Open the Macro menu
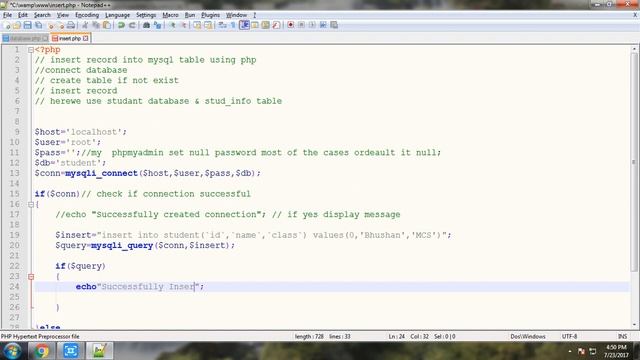Viewport: 640px width, 360px height. click(170, 15)
